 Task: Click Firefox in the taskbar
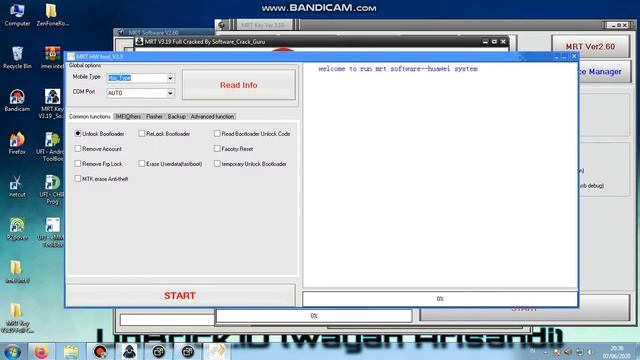coord(41,352)
